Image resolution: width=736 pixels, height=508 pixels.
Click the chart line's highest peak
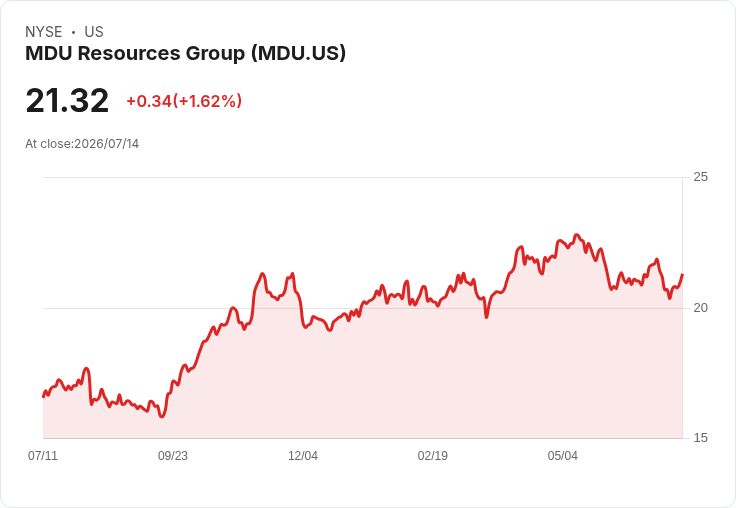(x=577, y=235)
